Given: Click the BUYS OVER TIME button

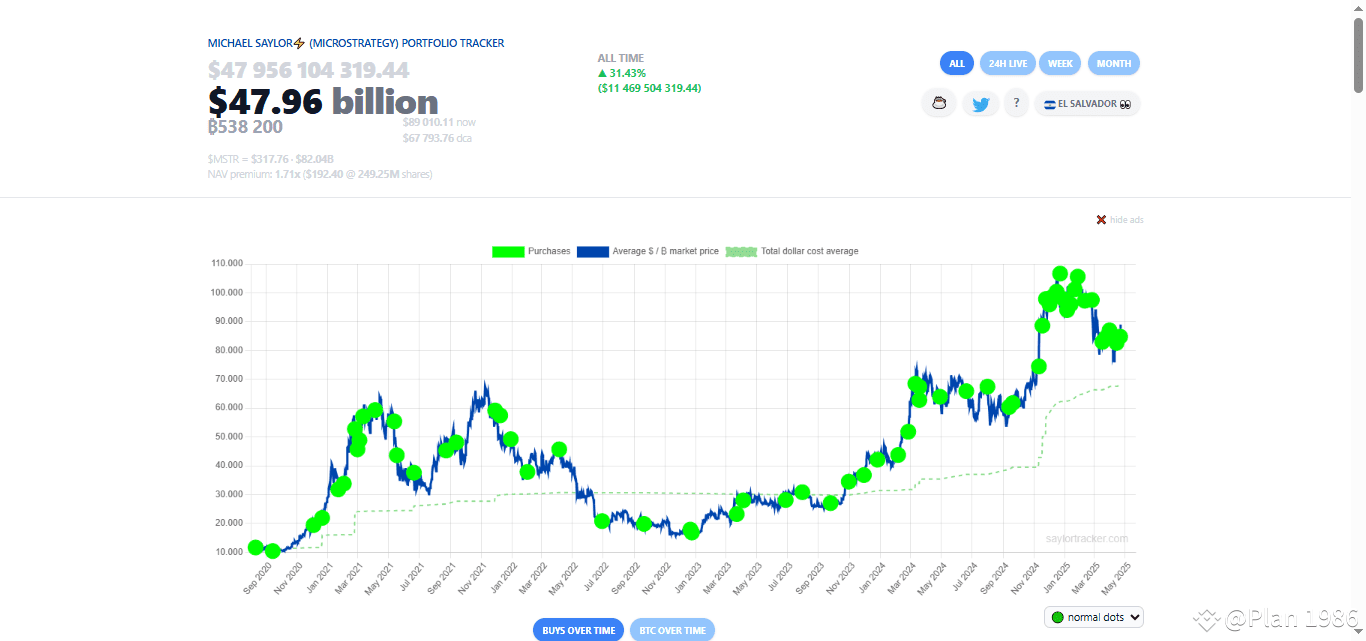Looking at the screenshot, I should [578, 629].
